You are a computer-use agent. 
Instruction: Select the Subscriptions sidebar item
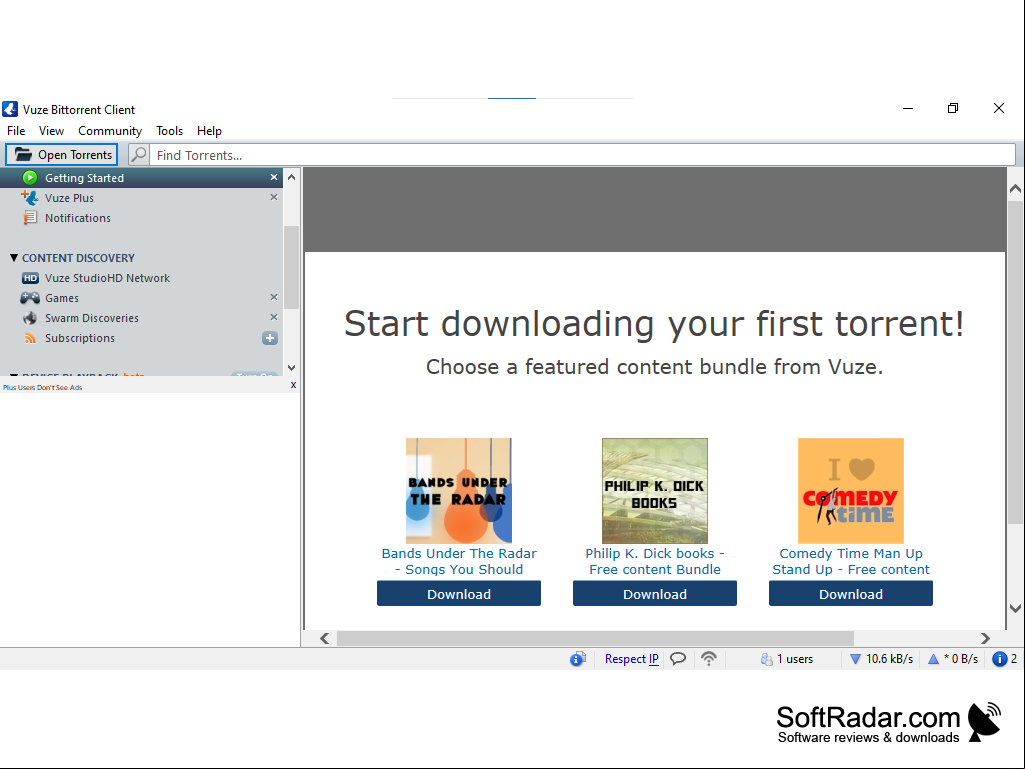pos(80,338)
